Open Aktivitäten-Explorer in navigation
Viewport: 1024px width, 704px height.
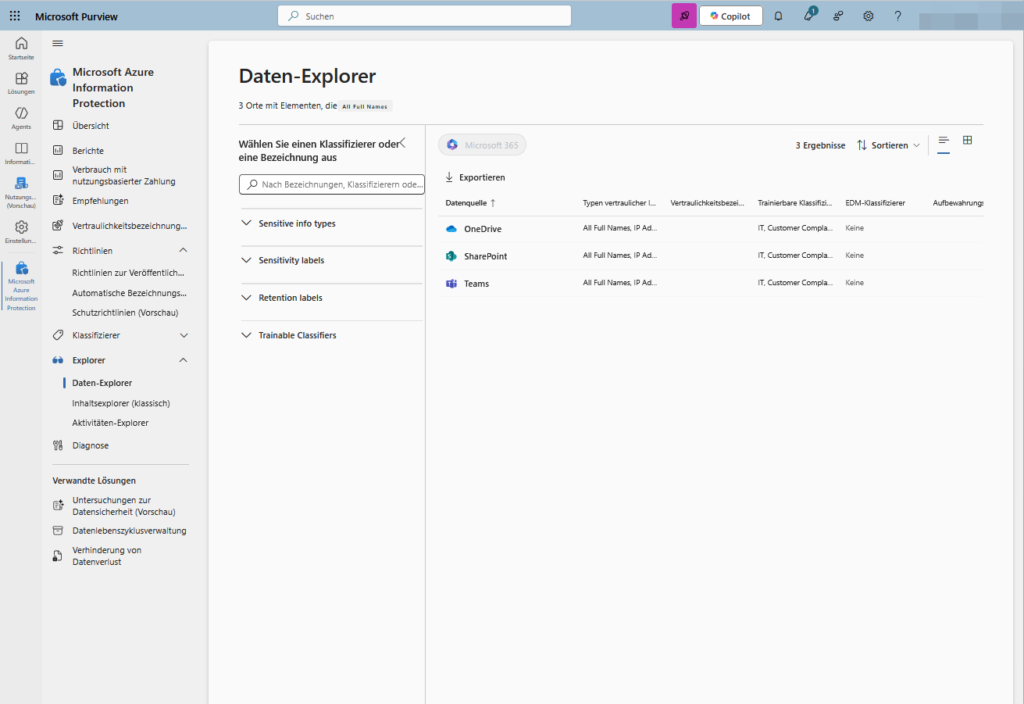[x=110, y=423]
